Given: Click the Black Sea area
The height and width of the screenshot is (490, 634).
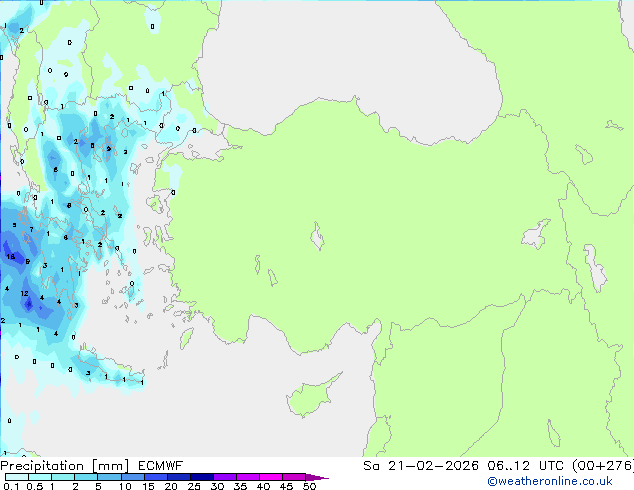Looking at the screenshot, I should [x=350, y=60].
